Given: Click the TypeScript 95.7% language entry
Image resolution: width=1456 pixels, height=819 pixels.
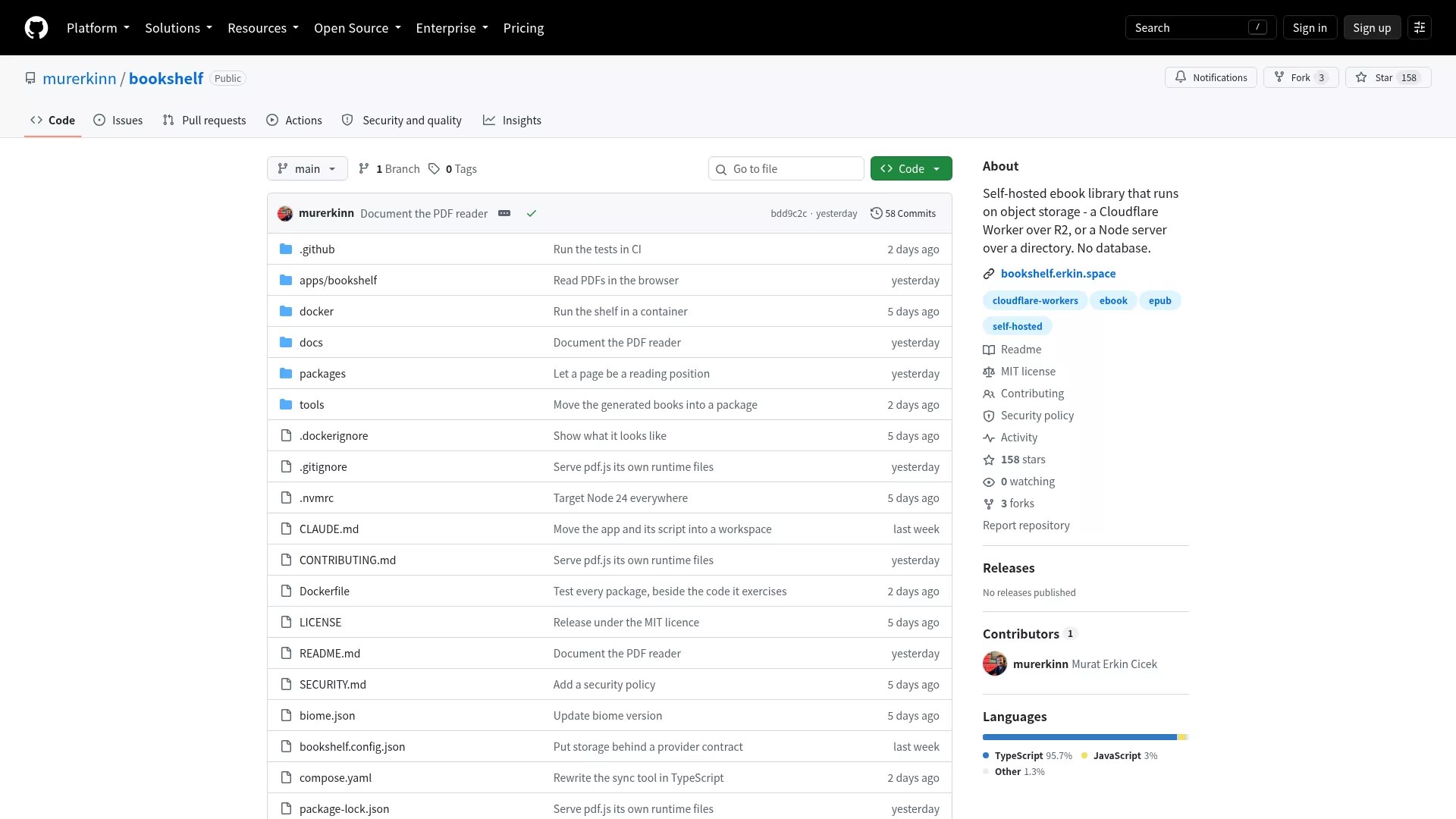Looking at the screenshot, I should pos(1028,756).
